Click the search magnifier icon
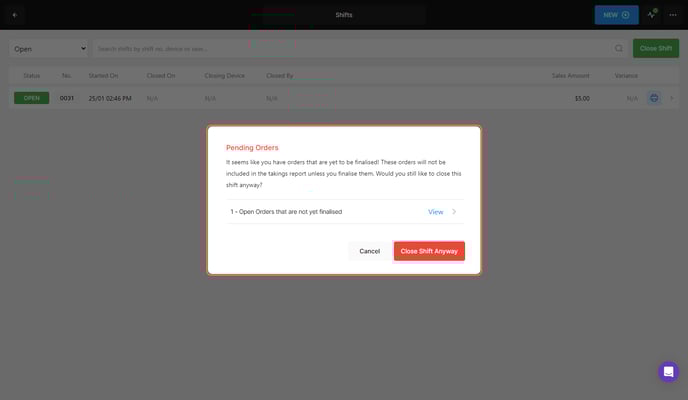This screenshot has width=688, height=400. (619, 48)
